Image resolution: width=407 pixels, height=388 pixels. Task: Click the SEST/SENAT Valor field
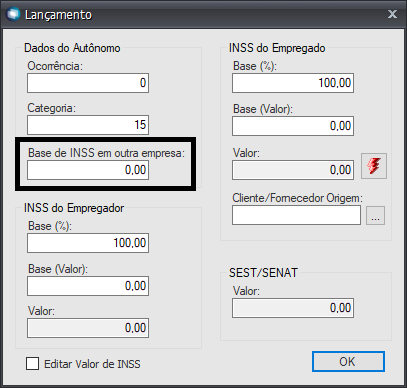click(x=293, y=308)
